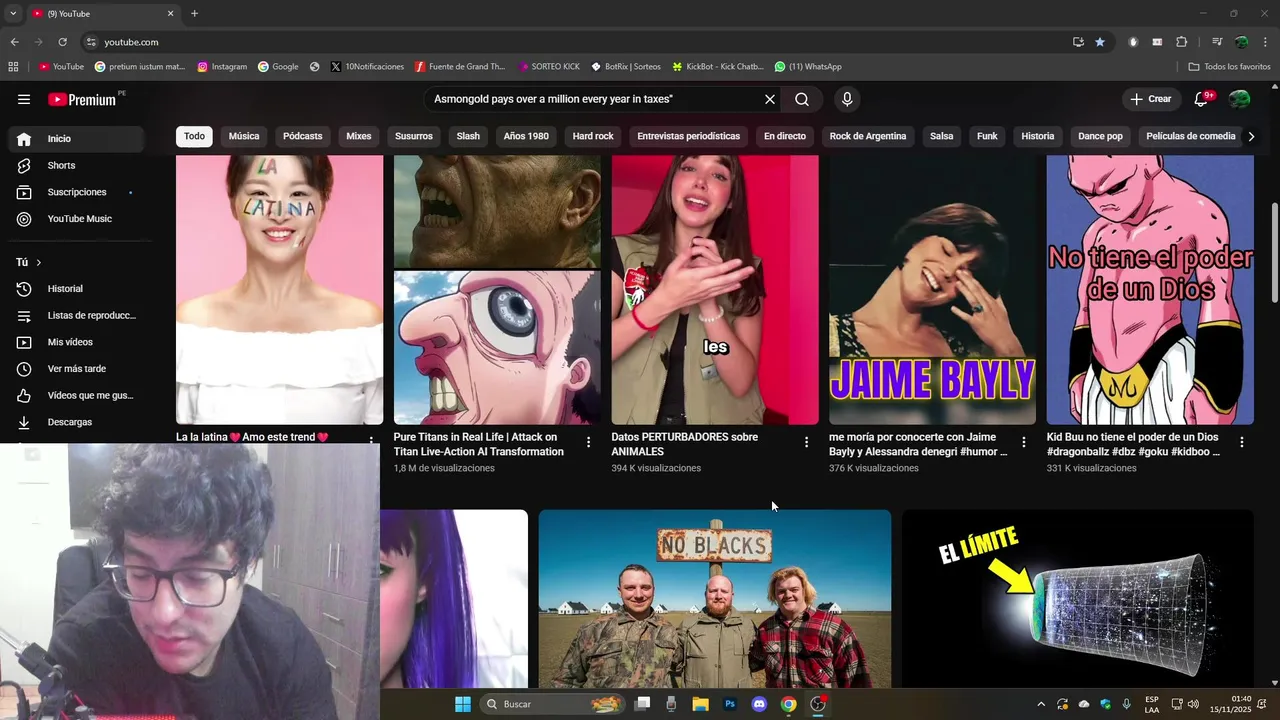Viewport: 1280px width, 720px height.
Task: Open a new Chrome tab
Action: (194, 13)
